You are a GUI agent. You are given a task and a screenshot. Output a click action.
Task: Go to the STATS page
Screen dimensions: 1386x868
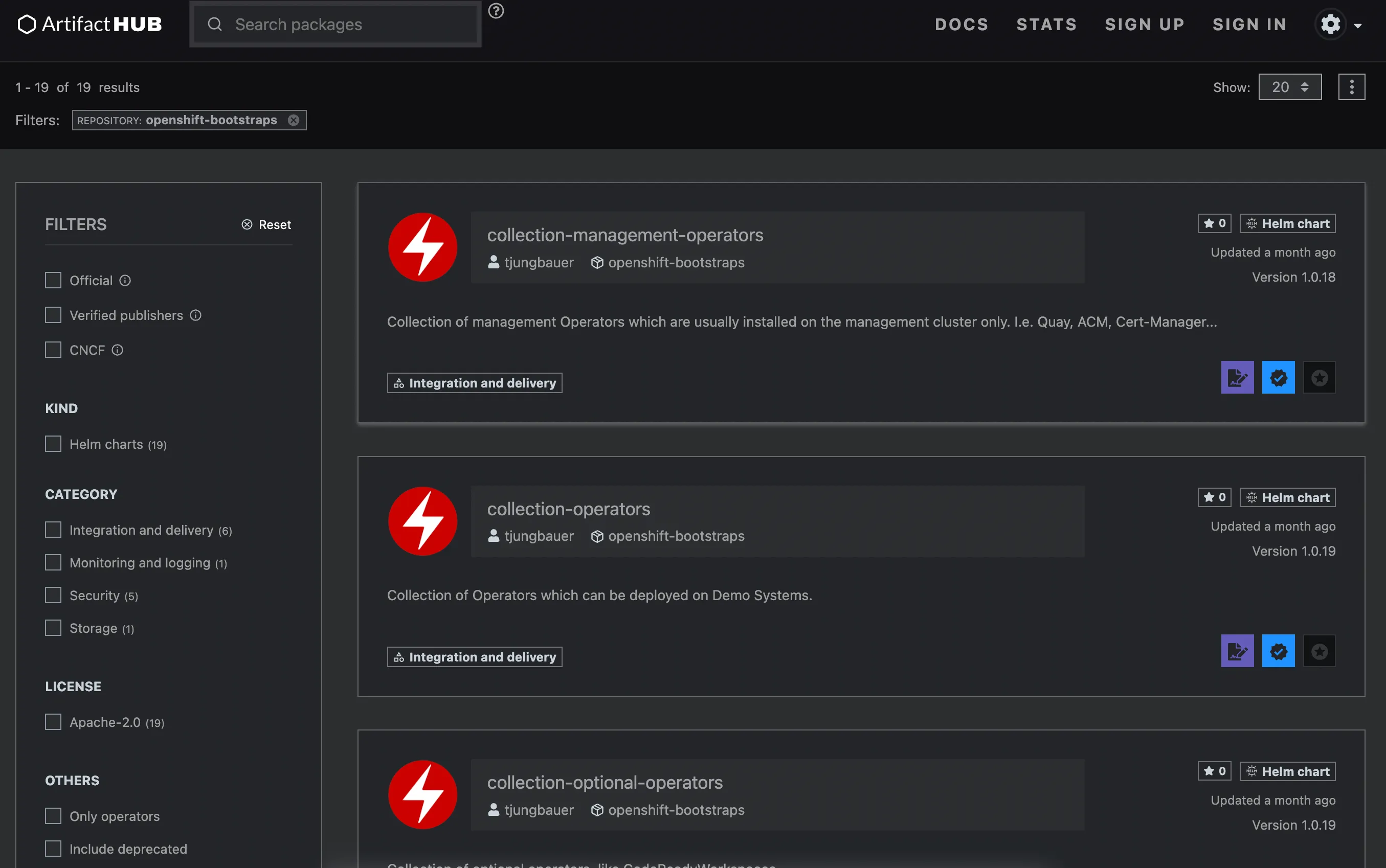(x=1046, y=24)
